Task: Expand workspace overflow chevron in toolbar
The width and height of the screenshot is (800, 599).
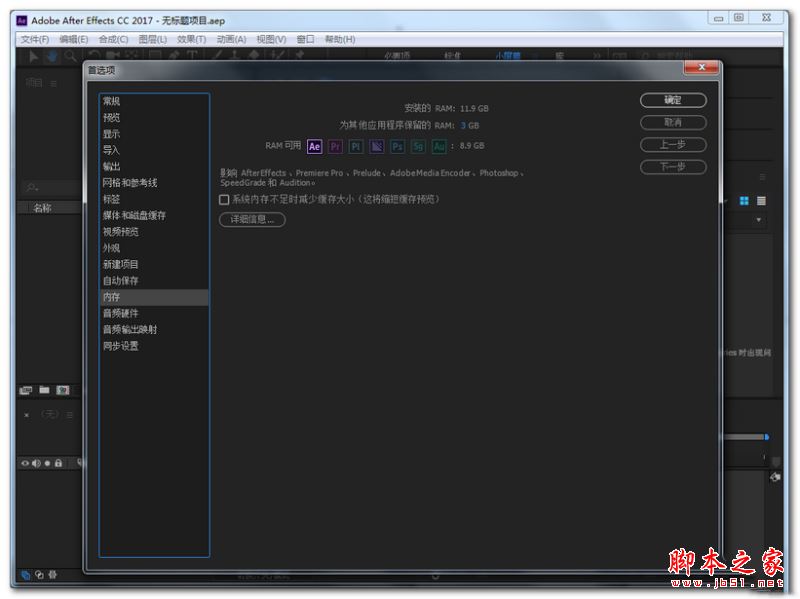Action: pos(596,56)
